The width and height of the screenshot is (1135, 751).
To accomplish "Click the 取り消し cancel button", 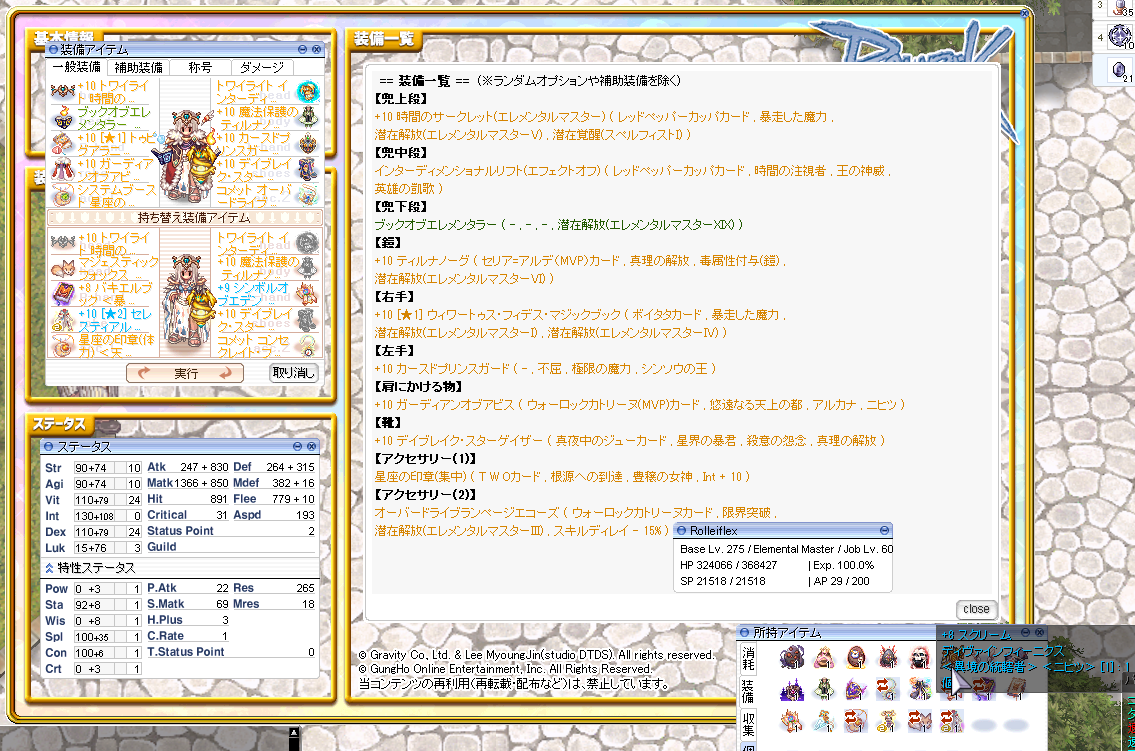I will point(294,373).
